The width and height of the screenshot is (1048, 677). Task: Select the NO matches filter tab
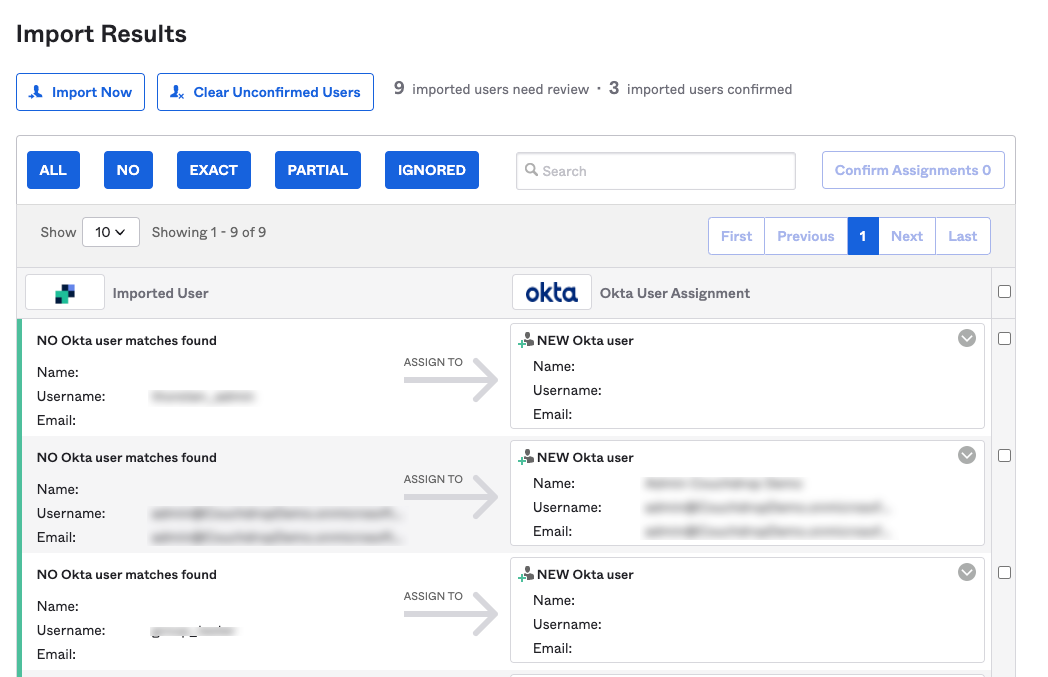pos(128,170)
